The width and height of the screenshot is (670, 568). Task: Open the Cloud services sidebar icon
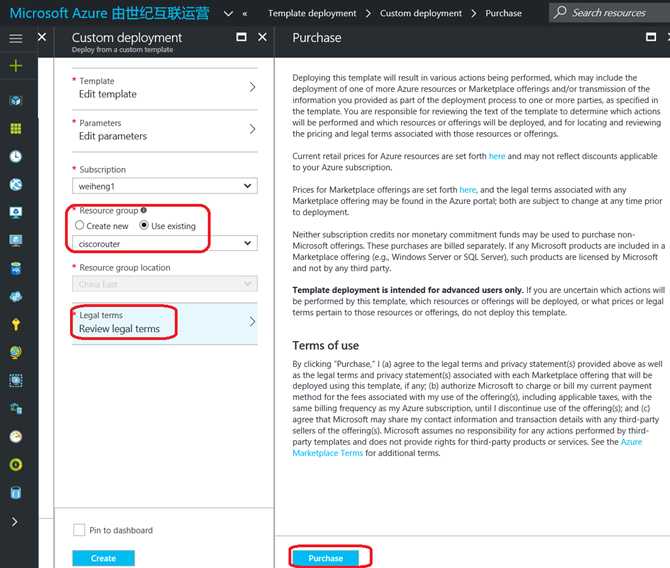(16, 297)
